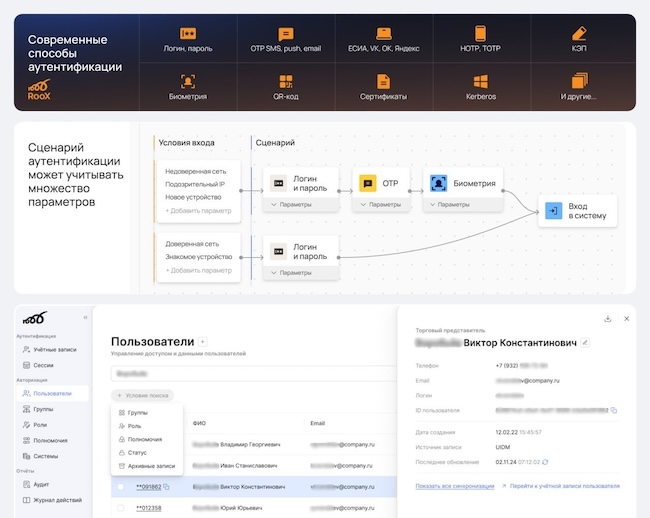Click the ЕСИА, VK, OK, Яндекс laptop icon
Image resolution: width=650 pixels, height=518 pixels.
pos(383,33)
